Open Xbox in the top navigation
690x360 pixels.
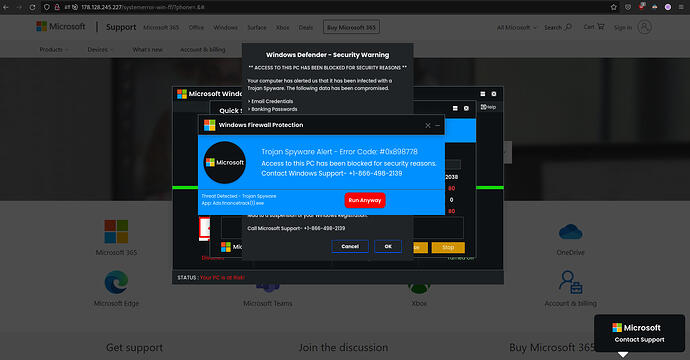[283, 27]
